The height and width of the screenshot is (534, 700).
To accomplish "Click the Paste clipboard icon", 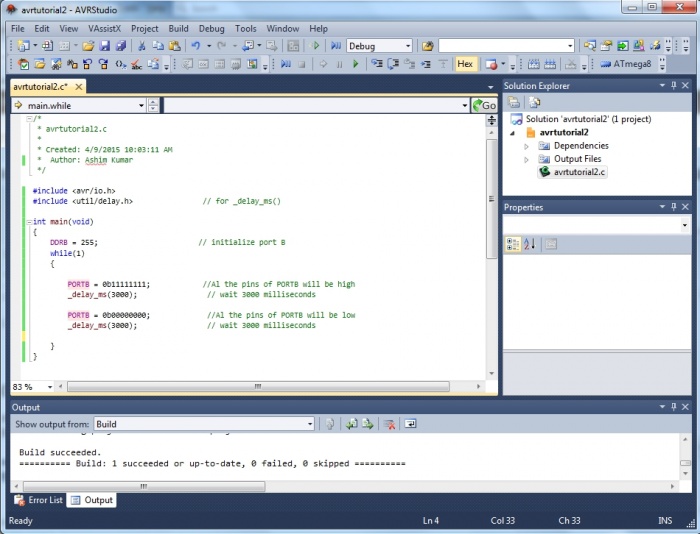I will [174, 46].
